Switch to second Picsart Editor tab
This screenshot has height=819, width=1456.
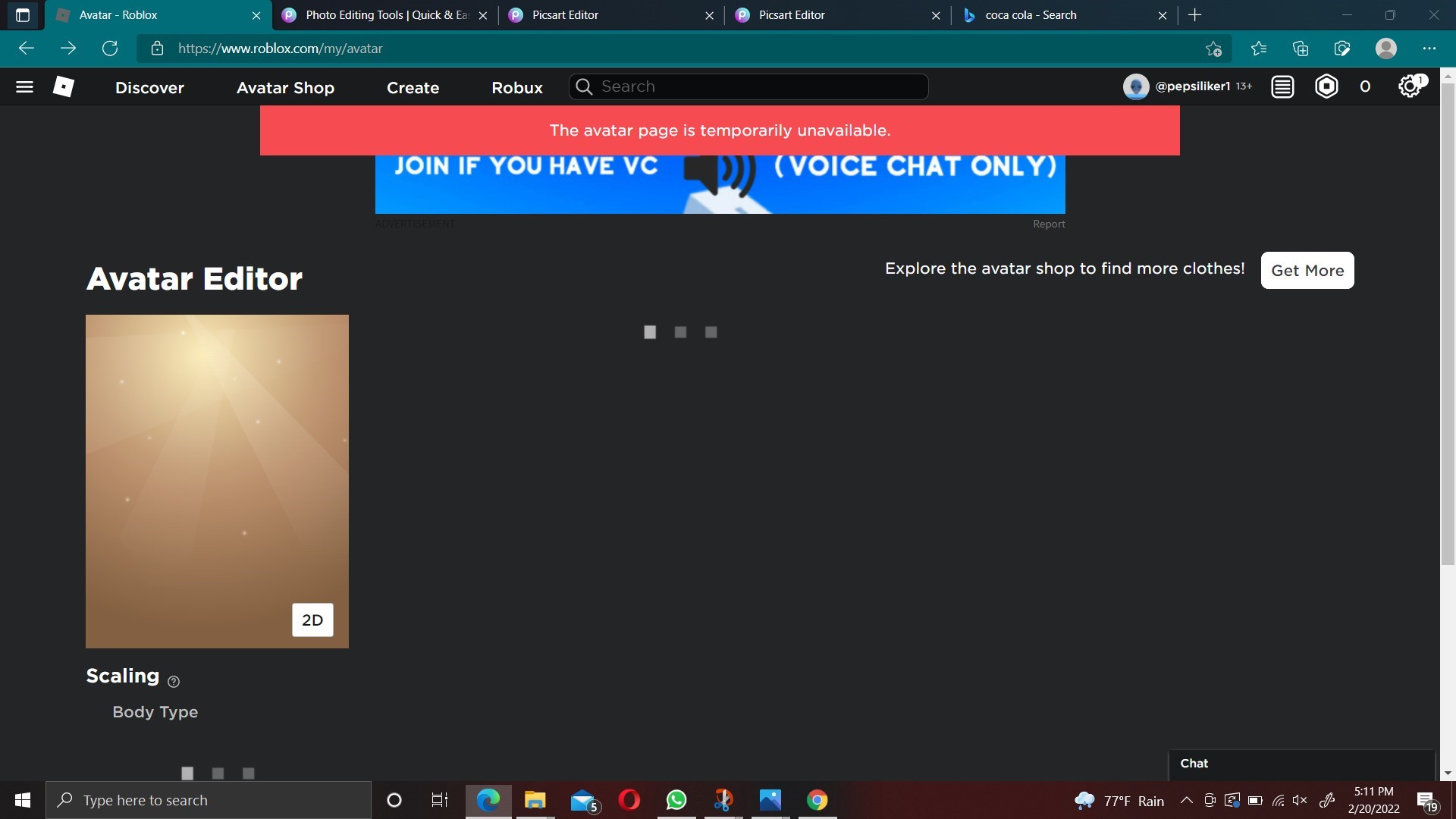(x=838, y=15)
